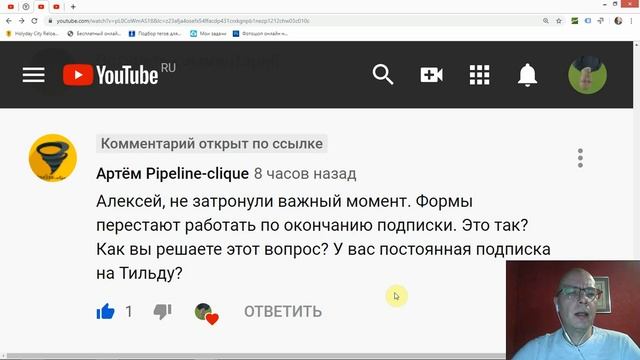
Task: Open YouTube search with magnifier icon
Action: 383,74
